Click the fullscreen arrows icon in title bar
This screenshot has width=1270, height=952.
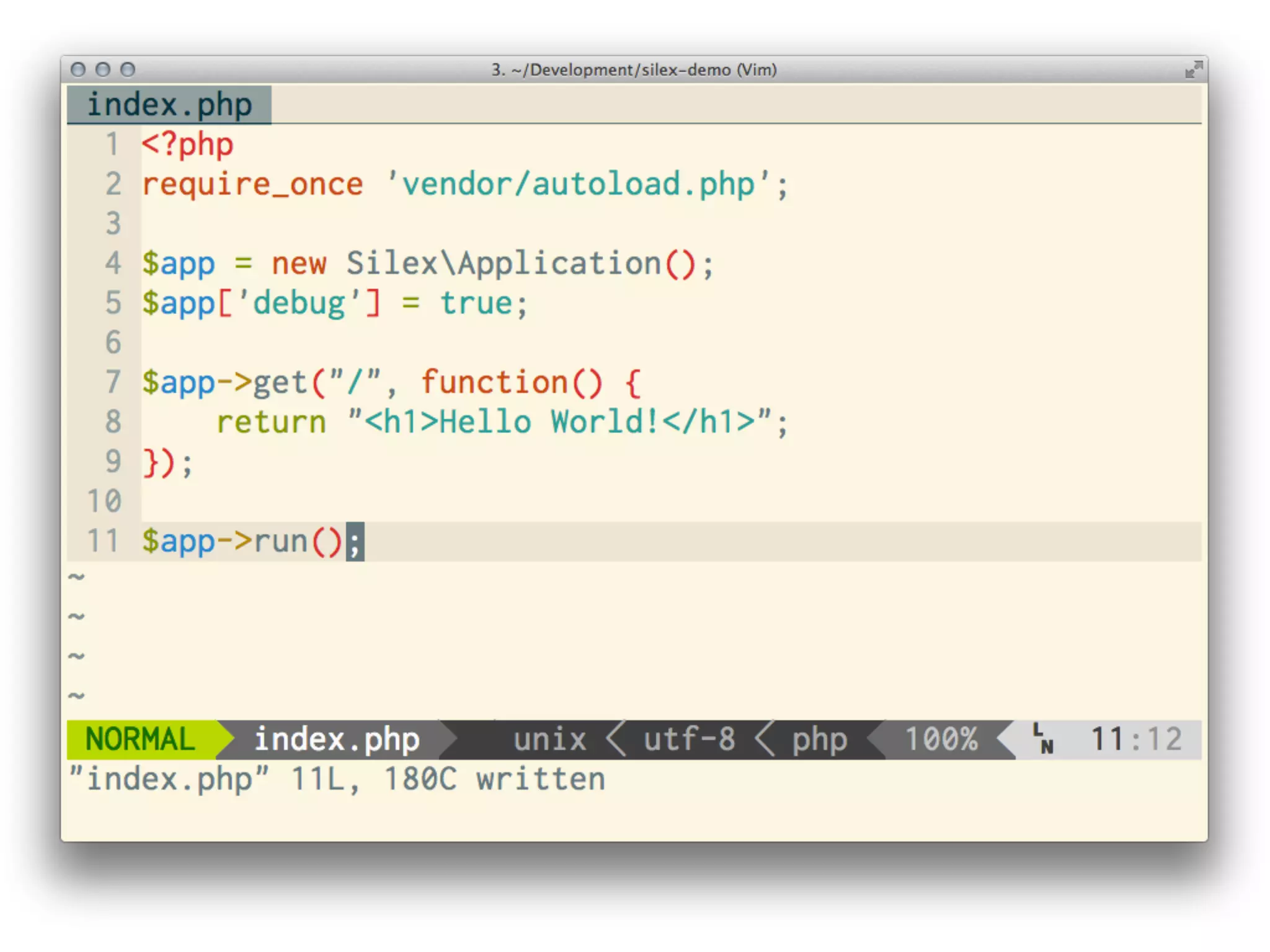click(1193, 70)
